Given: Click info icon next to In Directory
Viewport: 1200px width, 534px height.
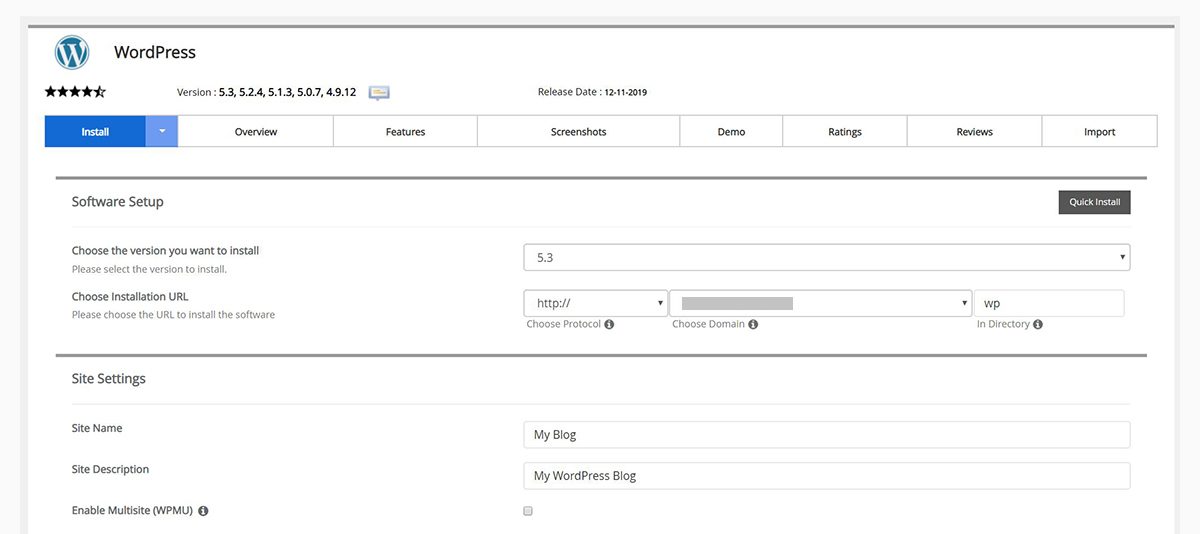Looking at the screenshot, I should click(x=1038, y=325).
